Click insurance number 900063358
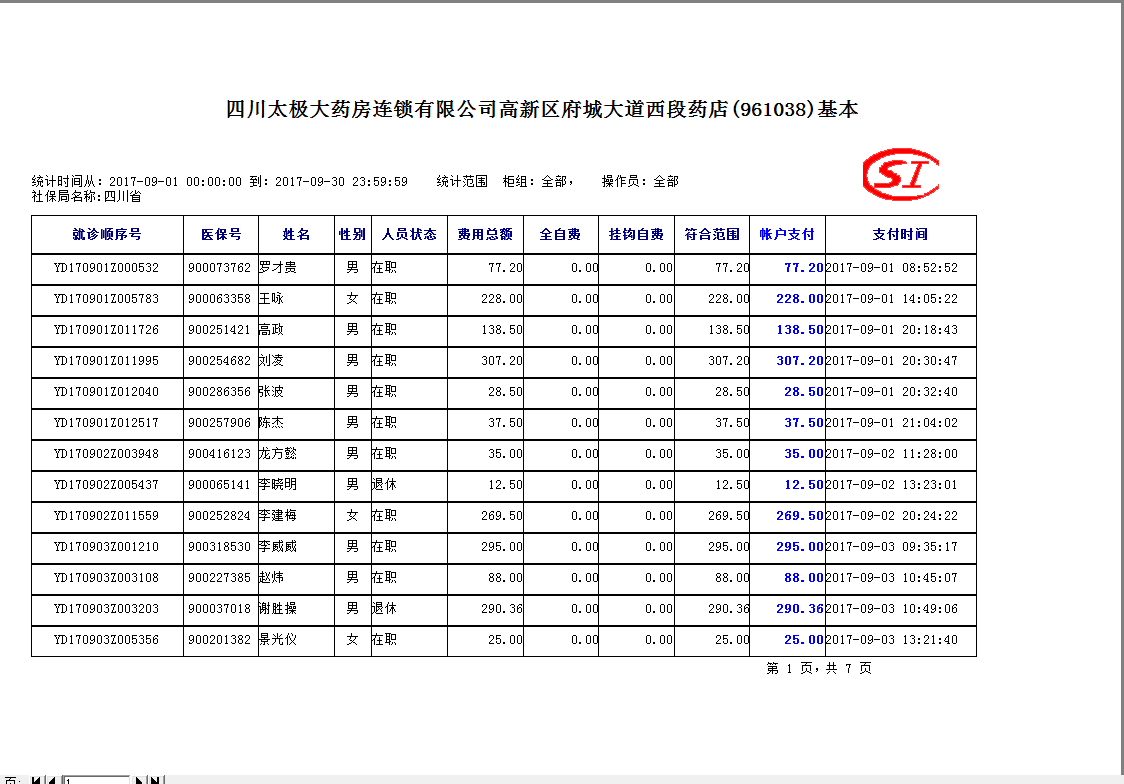1124x784 pixels. click(219, 299)
